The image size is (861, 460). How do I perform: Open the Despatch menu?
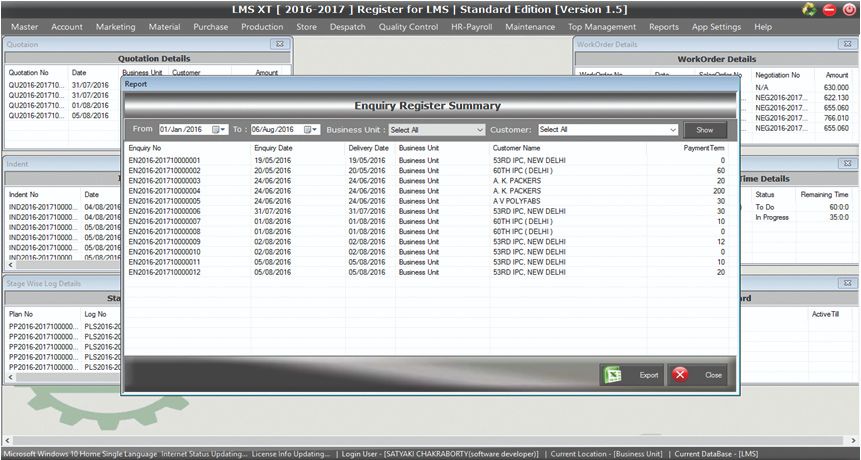(347, 27)
